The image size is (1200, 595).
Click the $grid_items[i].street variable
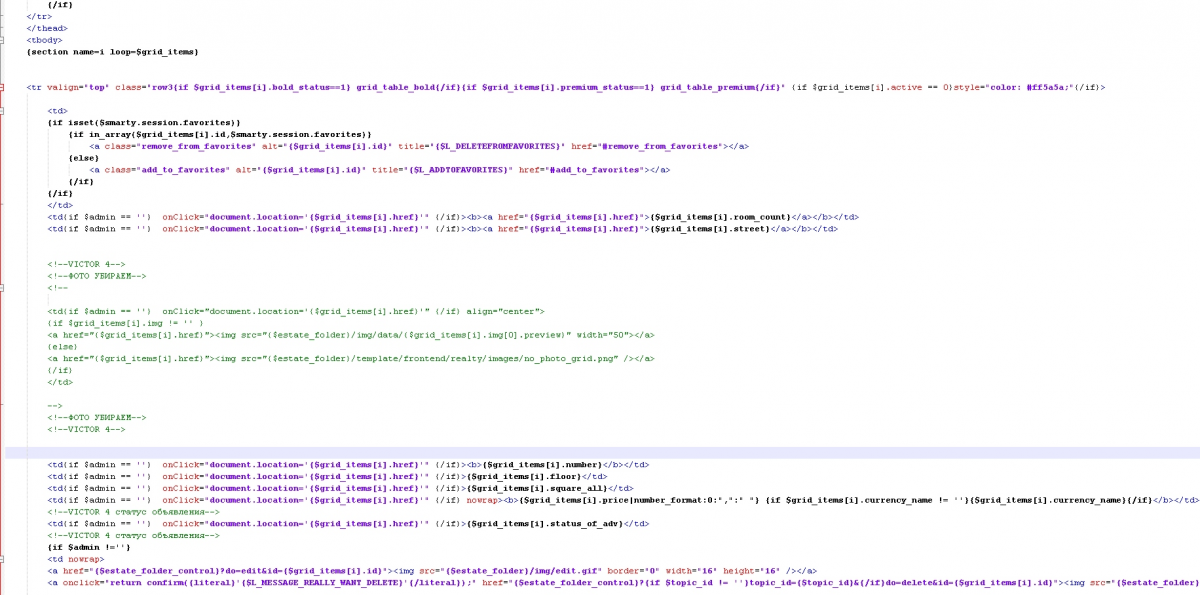pyautogui.click(x=712, y=229)
